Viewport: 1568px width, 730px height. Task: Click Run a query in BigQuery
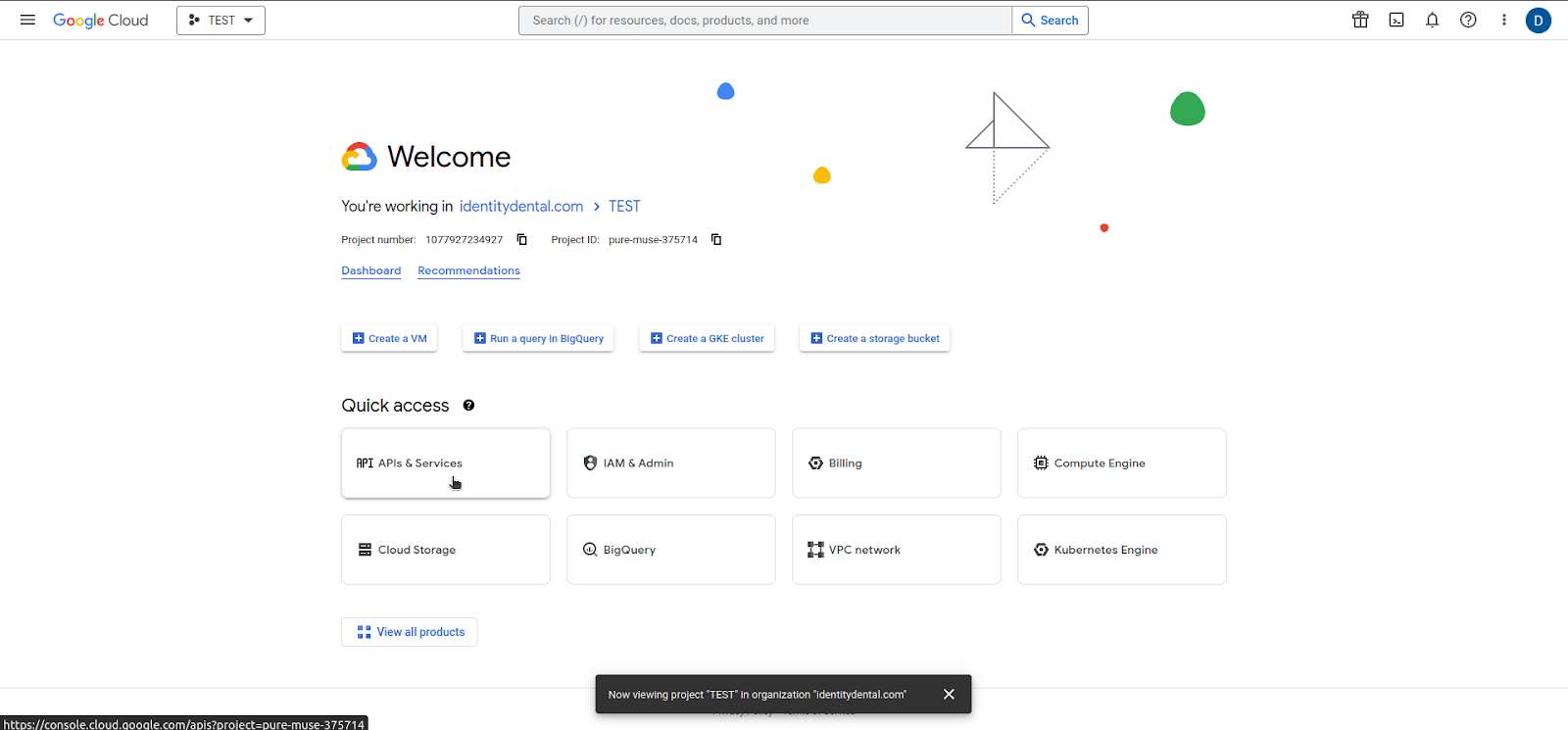(x=538, y=338)
